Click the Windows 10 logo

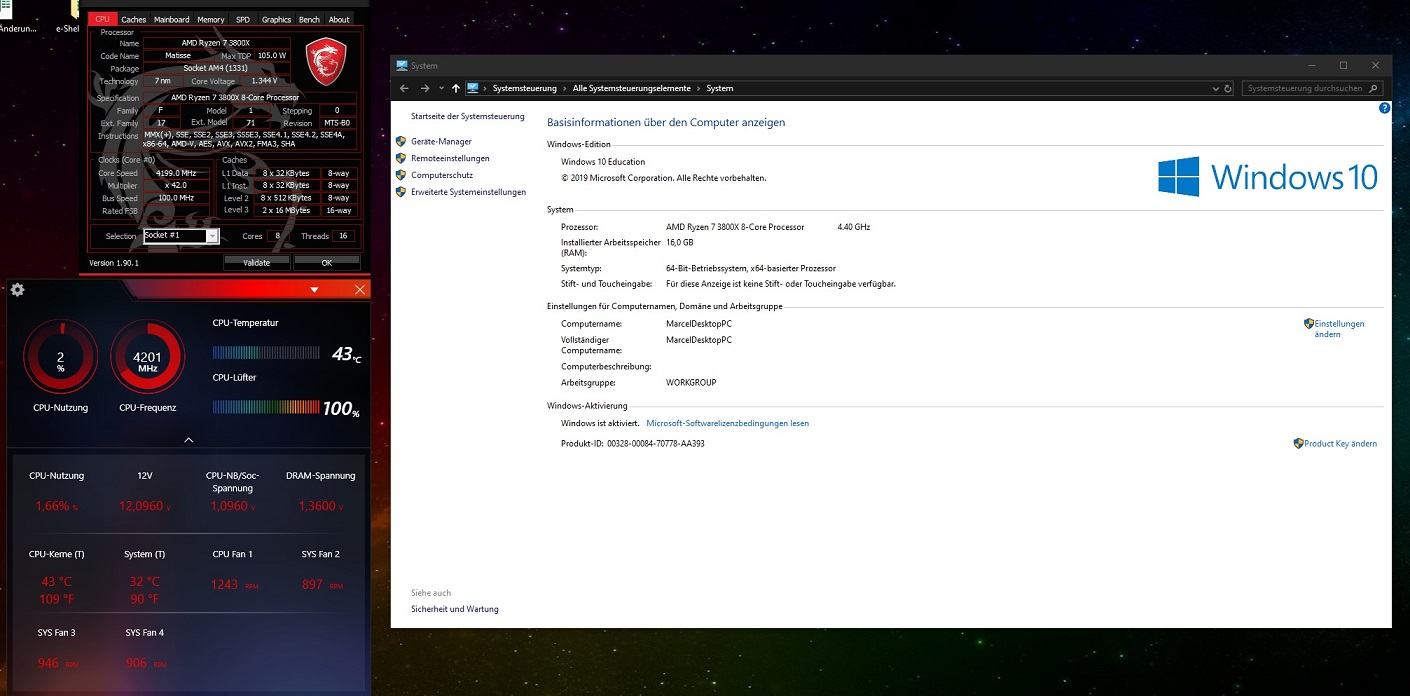1268,177
